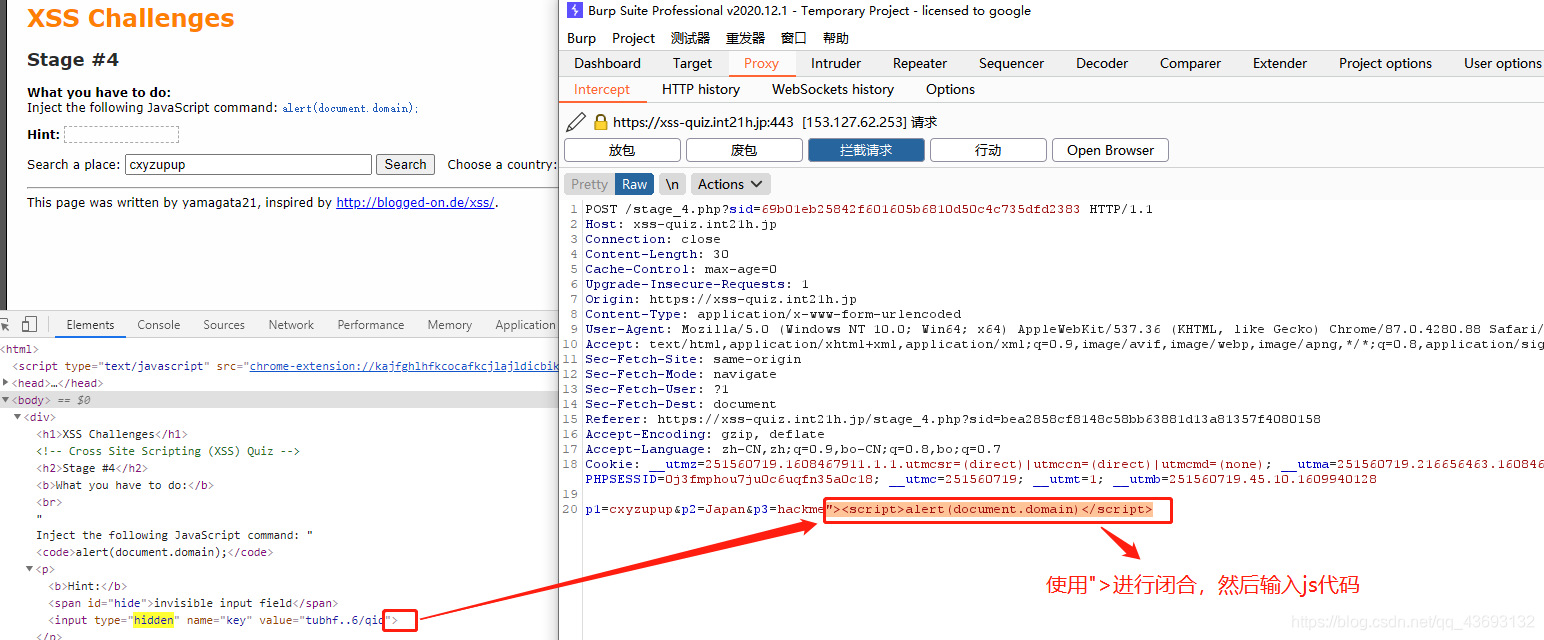1544x640 pixels.
Task: Open the DevTools Network tab
Action: tap(291, 324)
